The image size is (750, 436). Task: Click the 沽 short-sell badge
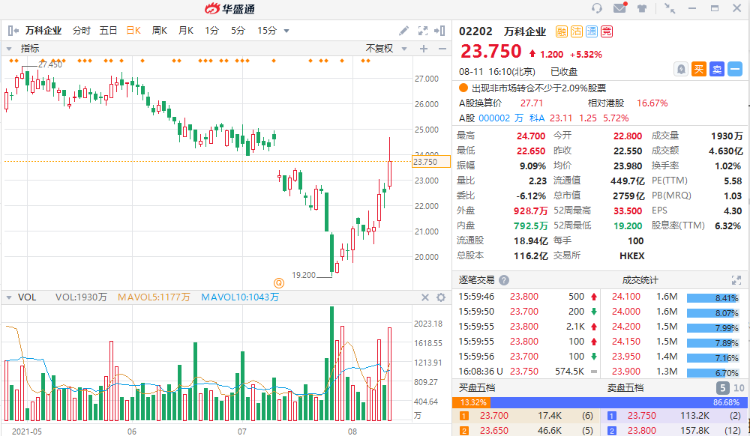[576, 32]
